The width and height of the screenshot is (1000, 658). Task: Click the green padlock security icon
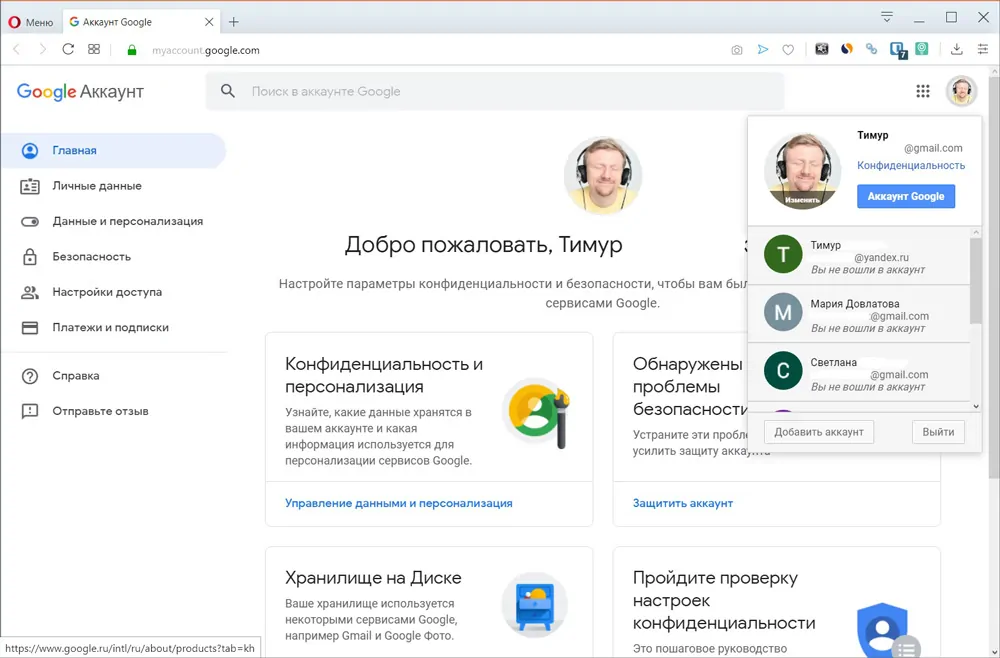point(132,50)
